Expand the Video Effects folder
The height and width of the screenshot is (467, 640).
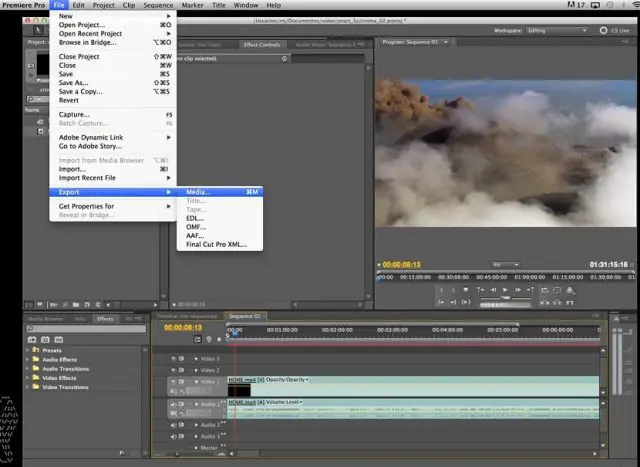tap(28, 378)
